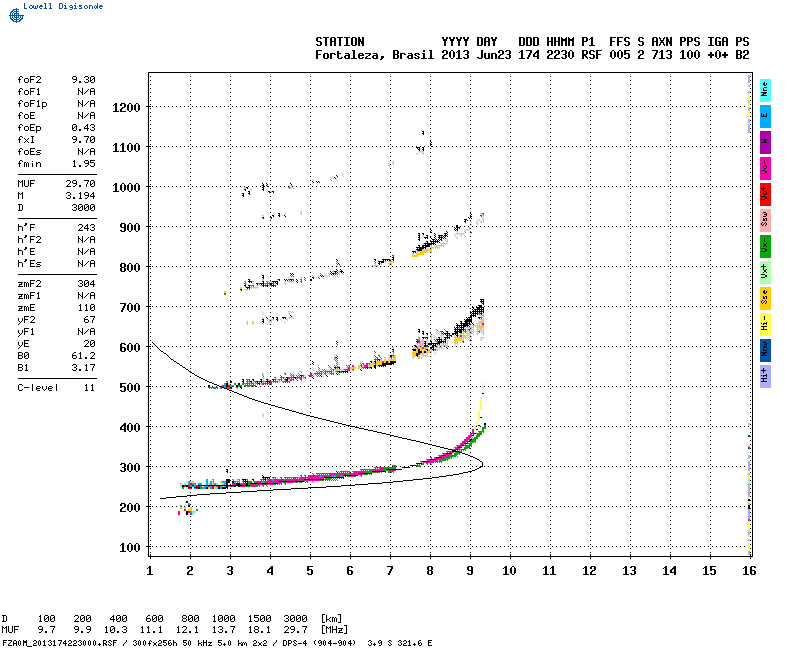Click the coordinates 3.9 S 321.6 E
This screenshot has width=800, height=650.
pos(399,643)
